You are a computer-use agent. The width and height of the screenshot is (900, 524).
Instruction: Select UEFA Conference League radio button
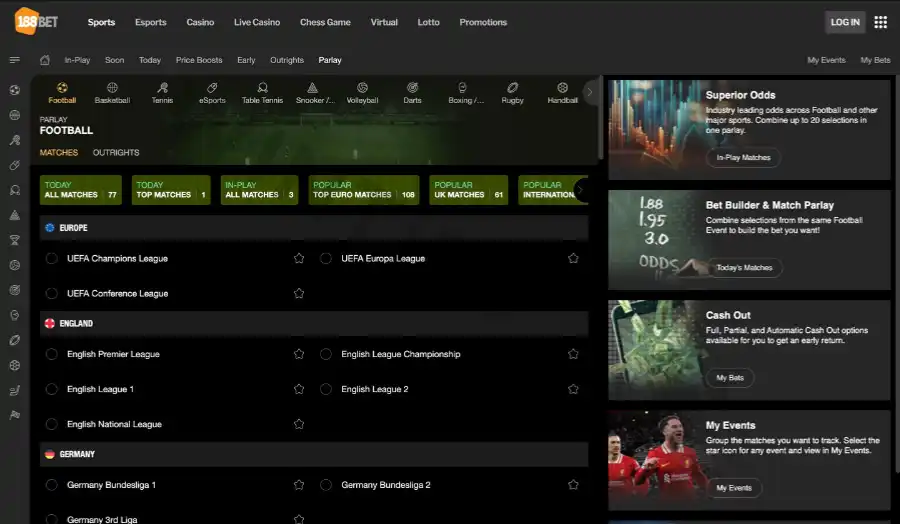pos(52,293)
